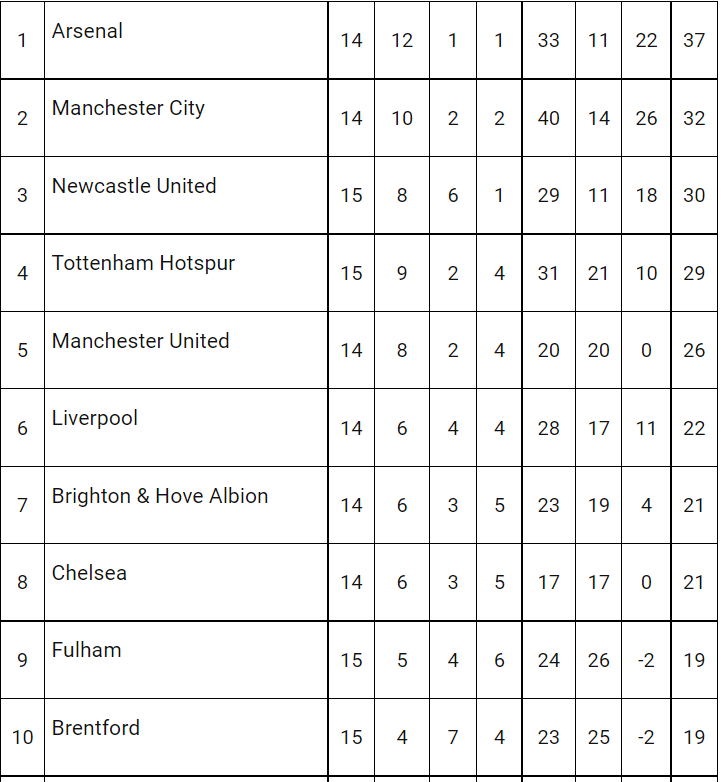Select Manchester United's points value 26

tap(694, 350)
